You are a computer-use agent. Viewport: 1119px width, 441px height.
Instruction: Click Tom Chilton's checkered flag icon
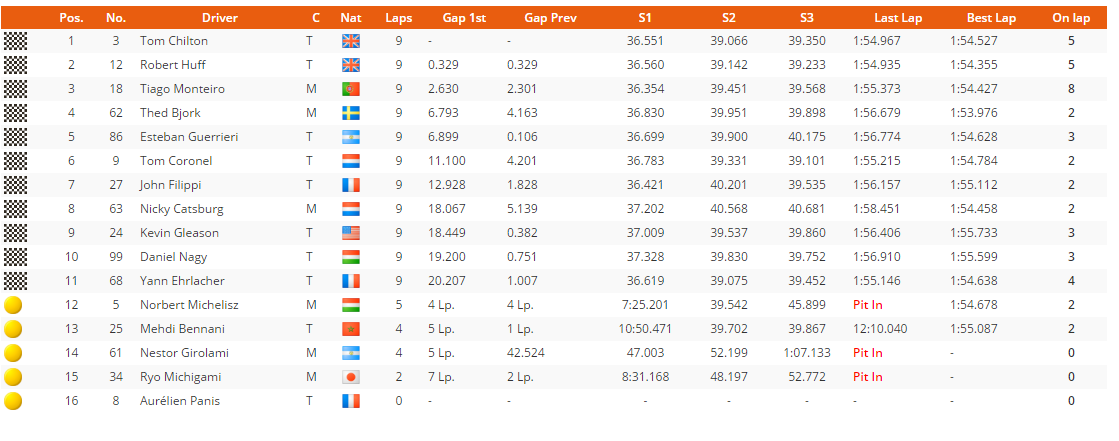pyautogui.click(x=15, y=41)
